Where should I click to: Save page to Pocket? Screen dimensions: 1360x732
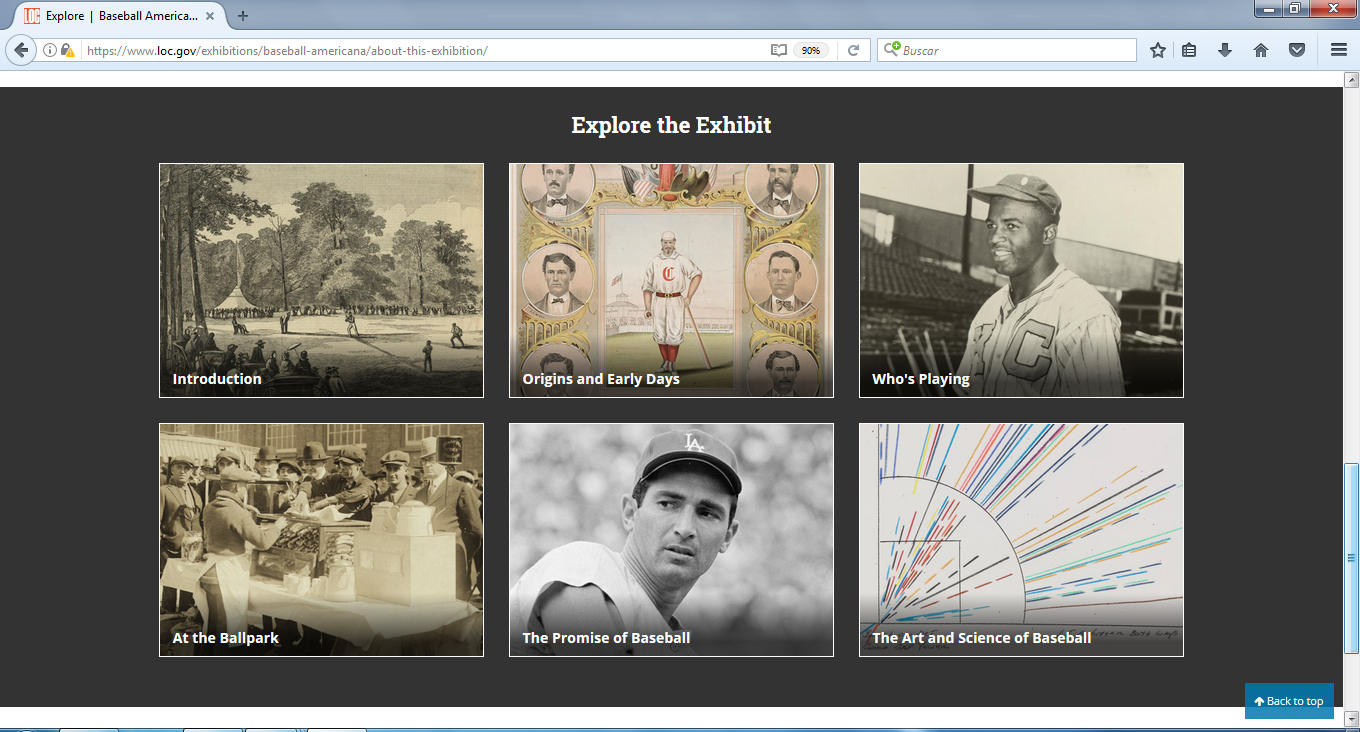(1296, 50)
